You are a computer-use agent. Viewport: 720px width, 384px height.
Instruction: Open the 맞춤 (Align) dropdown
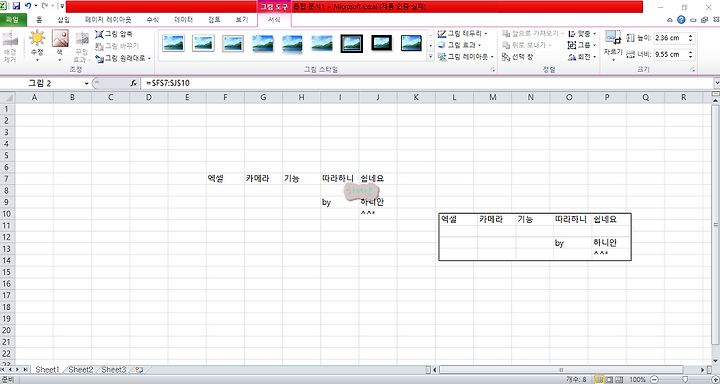(x=582, y=34)
